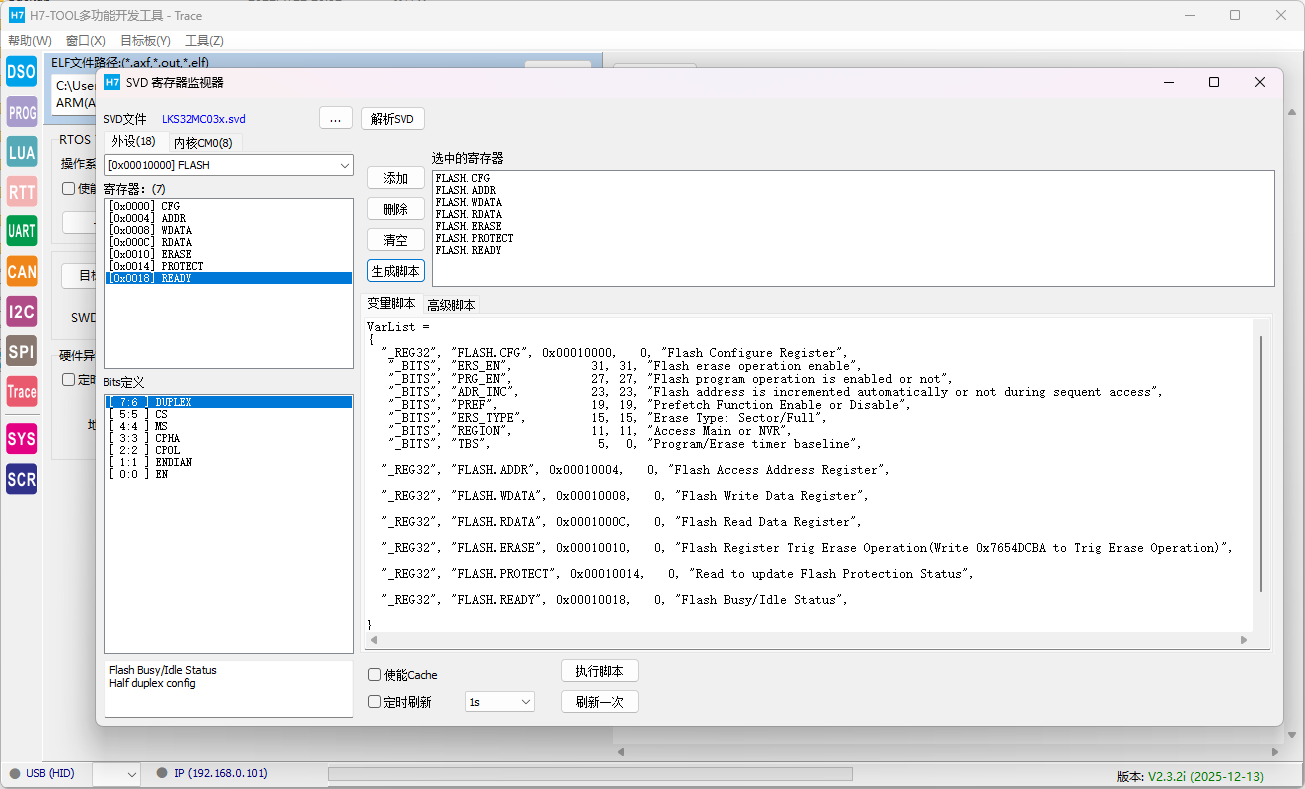The image size is (1305, 789).
Task: Enable the 使能Cache checkbox
Action: coord(375,675)
